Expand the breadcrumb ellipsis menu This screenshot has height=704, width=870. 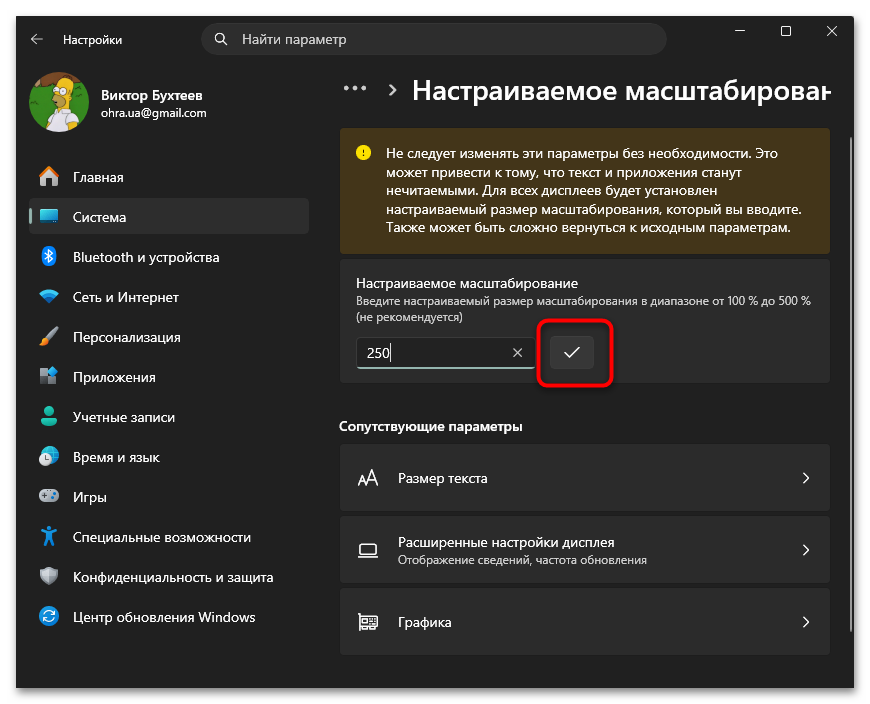[355, 88]
